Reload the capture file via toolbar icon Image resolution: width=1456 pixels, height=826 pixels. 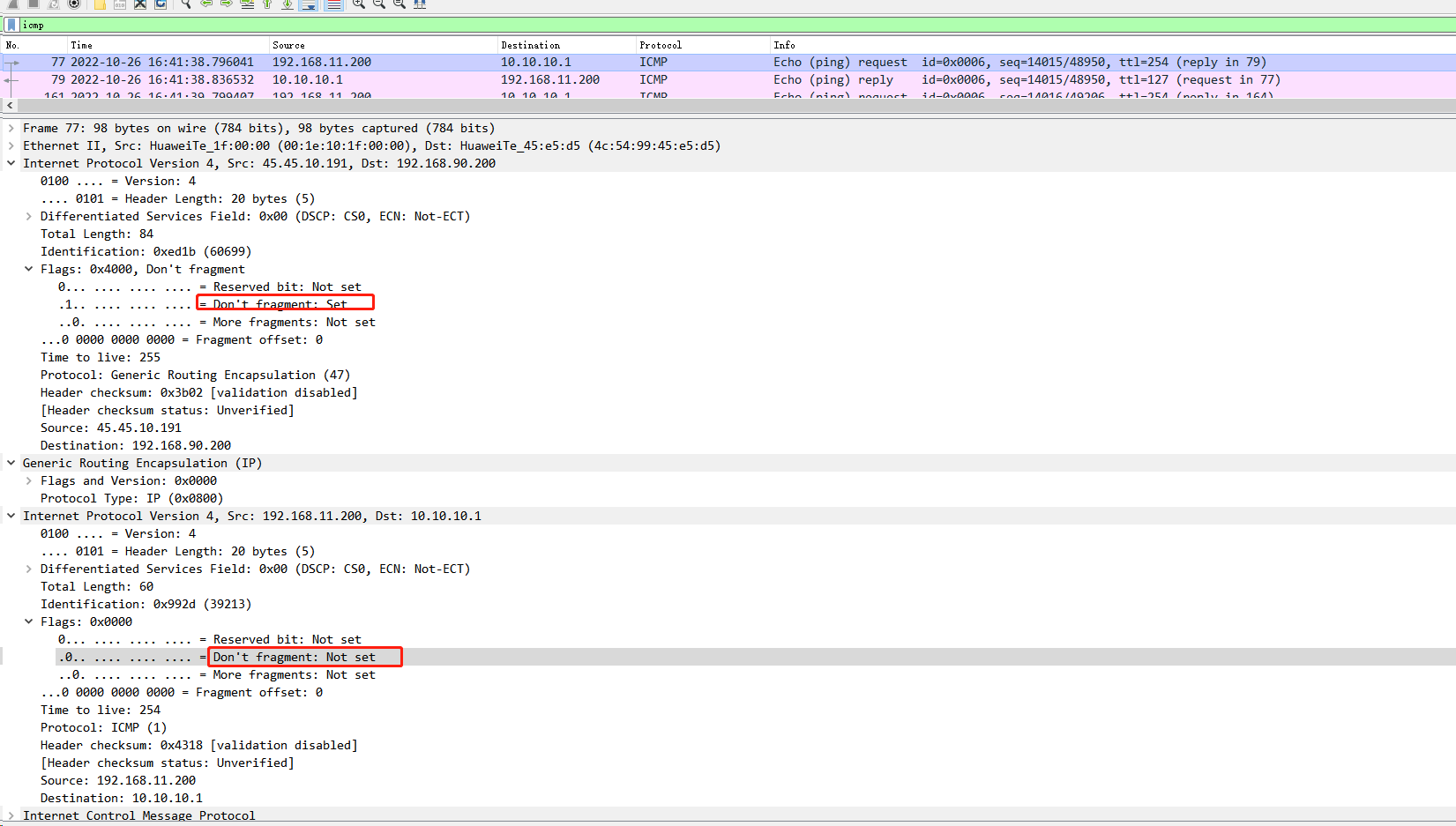pos(161,4)
